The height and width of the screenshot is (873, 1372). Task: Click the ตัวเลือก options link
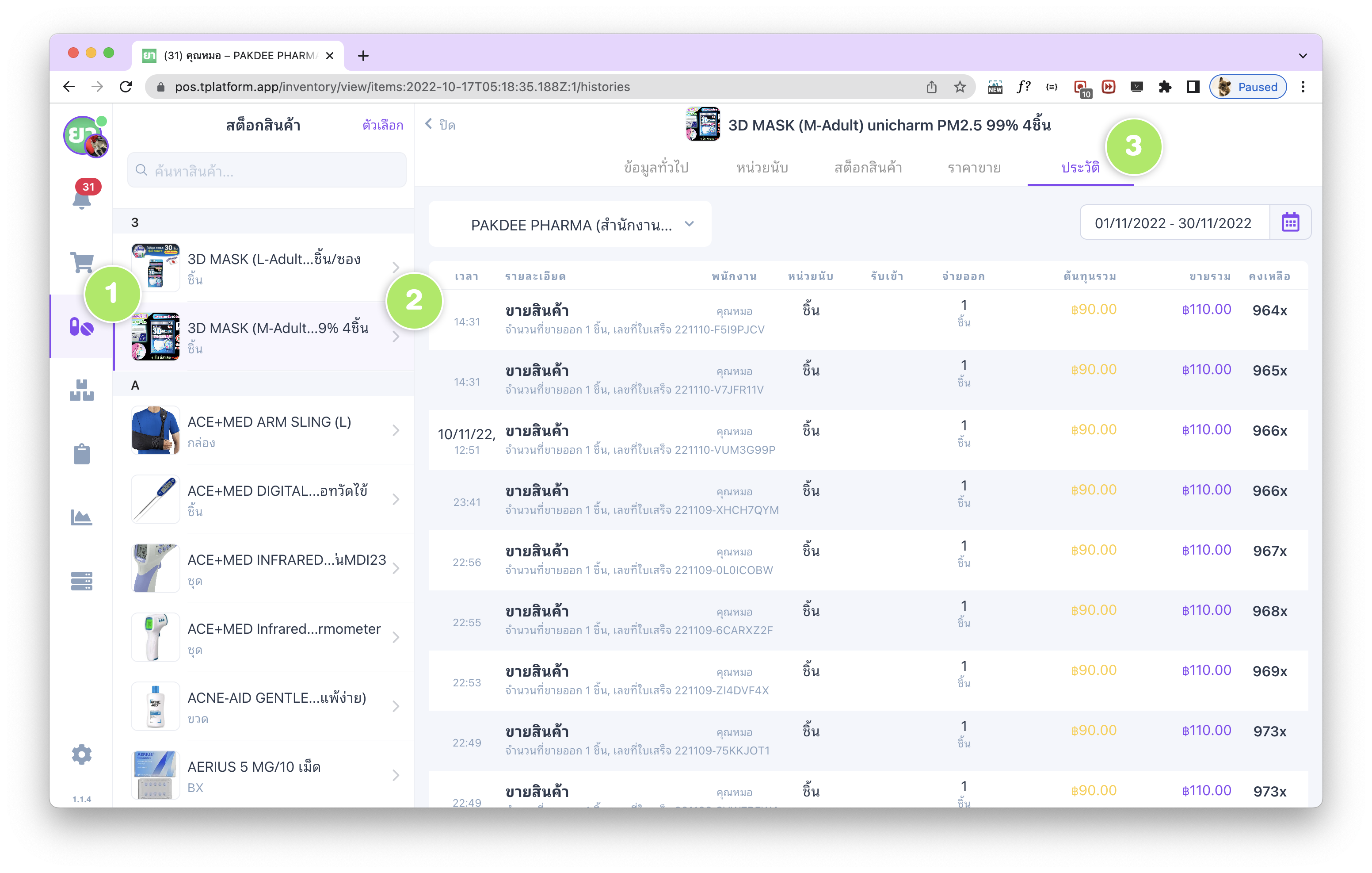pos(382,125)
